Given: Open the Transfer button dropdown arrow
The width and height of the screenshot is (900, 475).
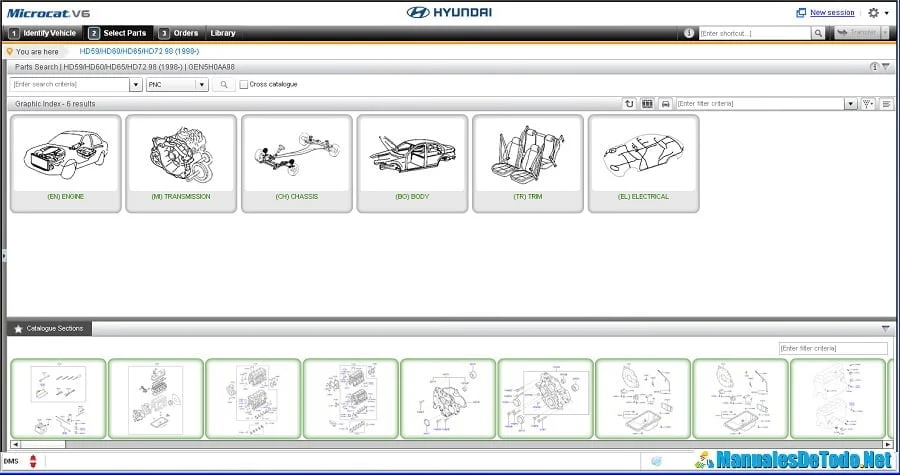Looking at the screenshot, I should click(885, 33).
